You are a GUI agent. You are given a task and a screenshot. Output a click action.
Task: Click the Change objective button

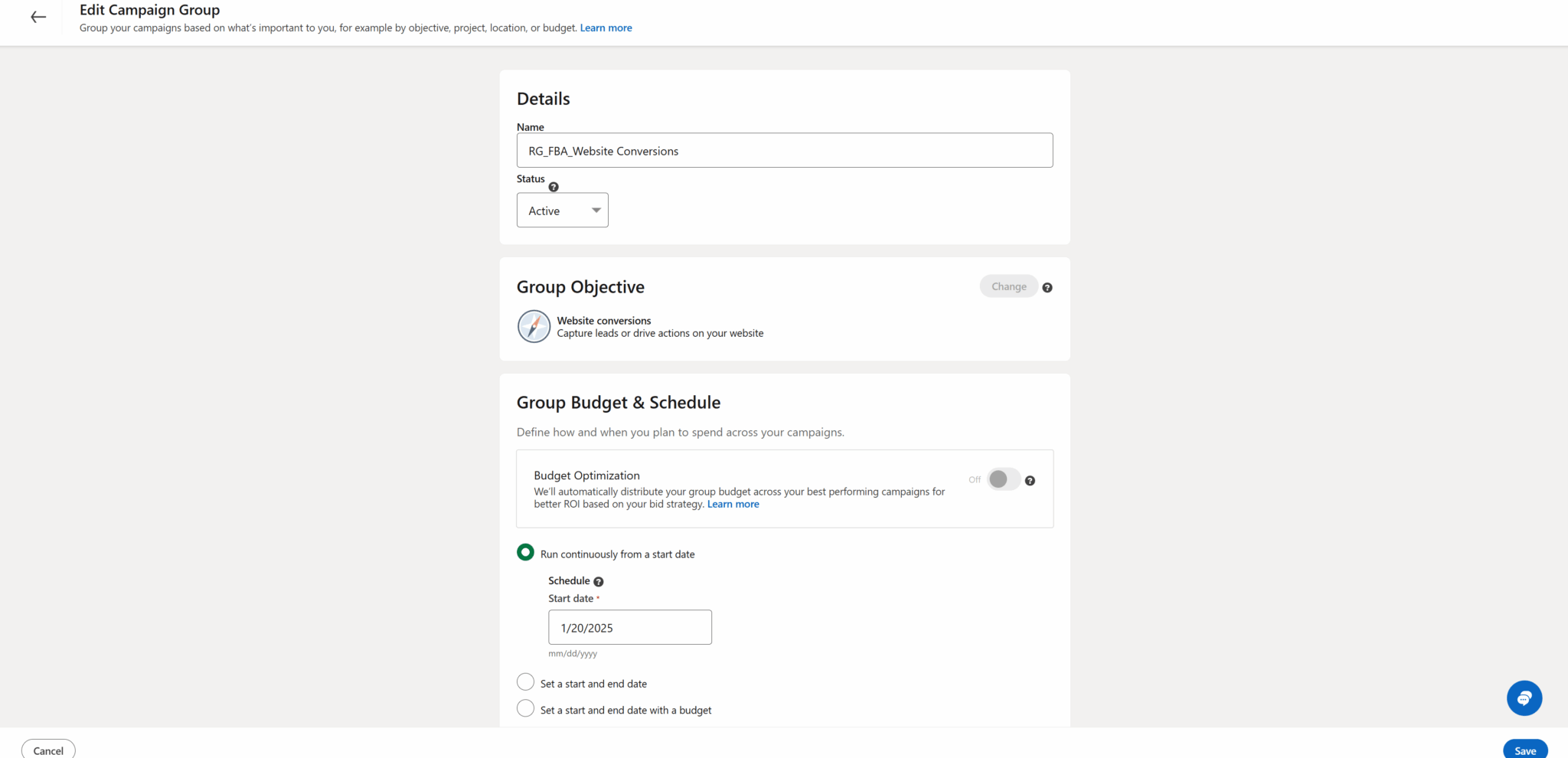click(x=1009, y=286)
